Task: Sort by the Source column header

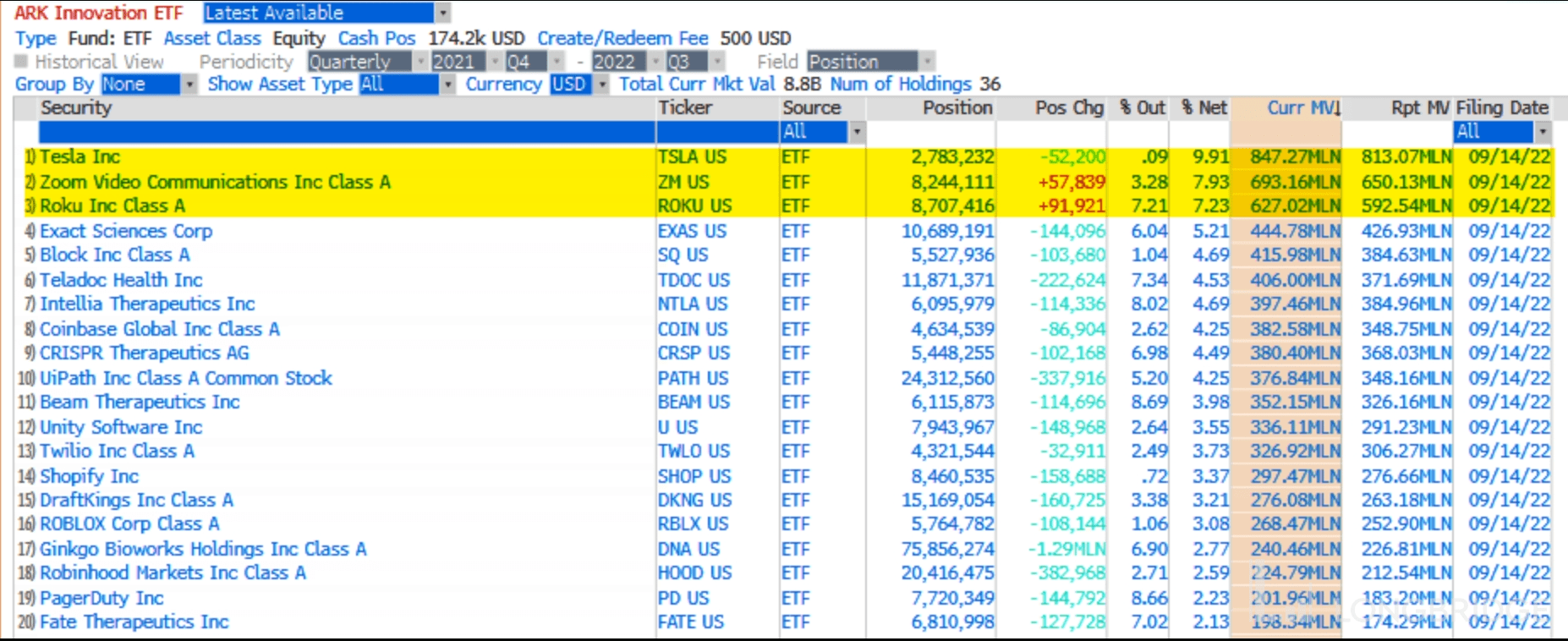Action: (811, 108)
